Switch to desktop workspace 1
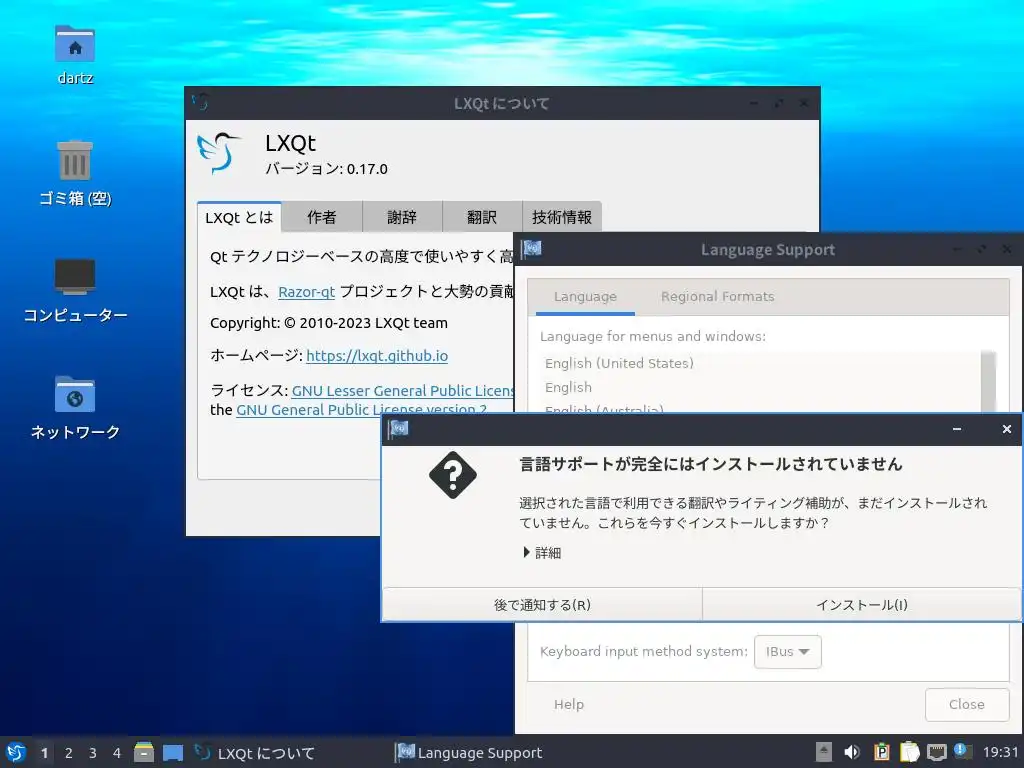The width and height of the screenshot is (1024, 768). pyautogui.click(x=44, y=753)
